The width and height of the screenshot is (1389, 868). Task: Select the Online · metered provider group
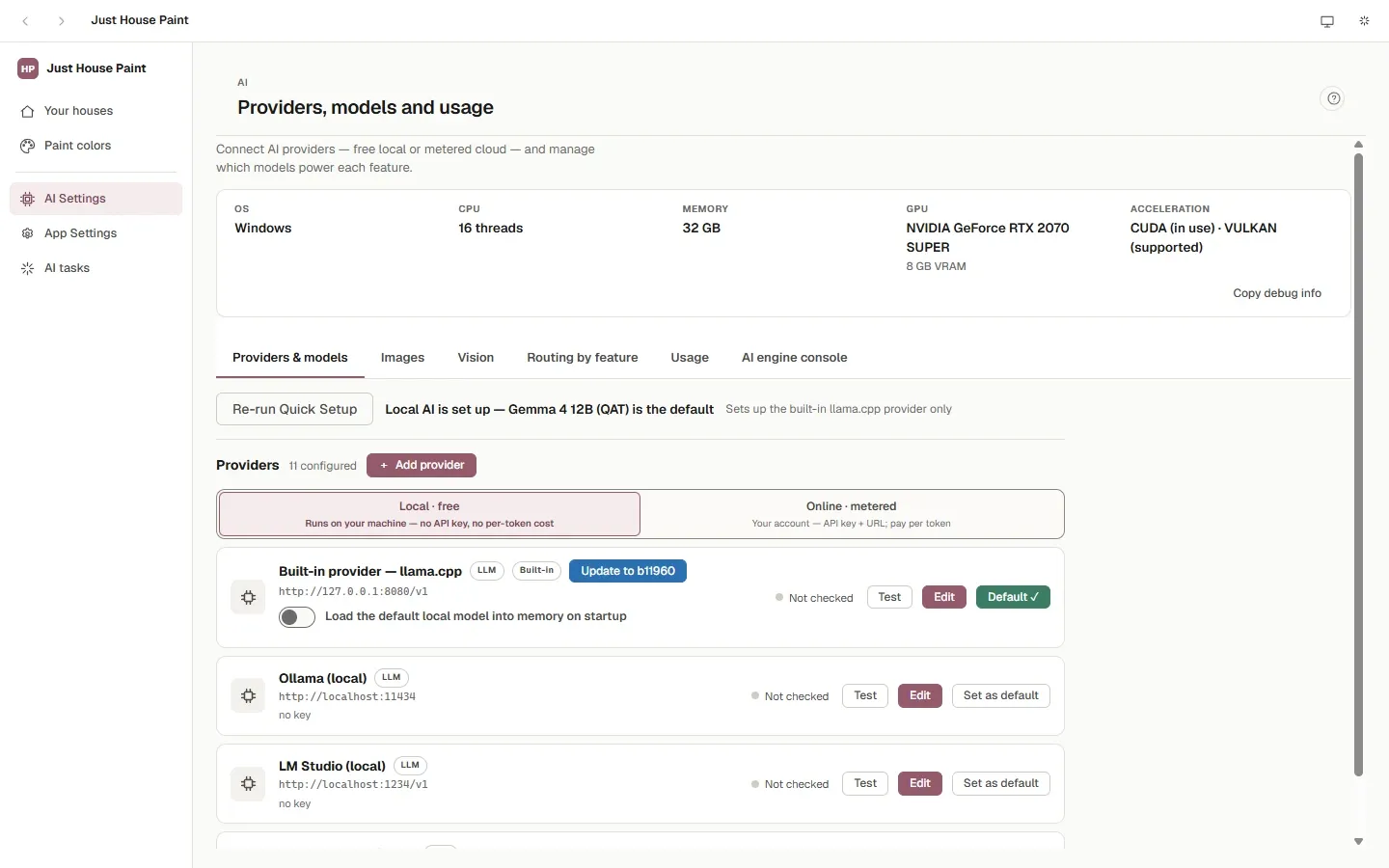coord(852,514)
